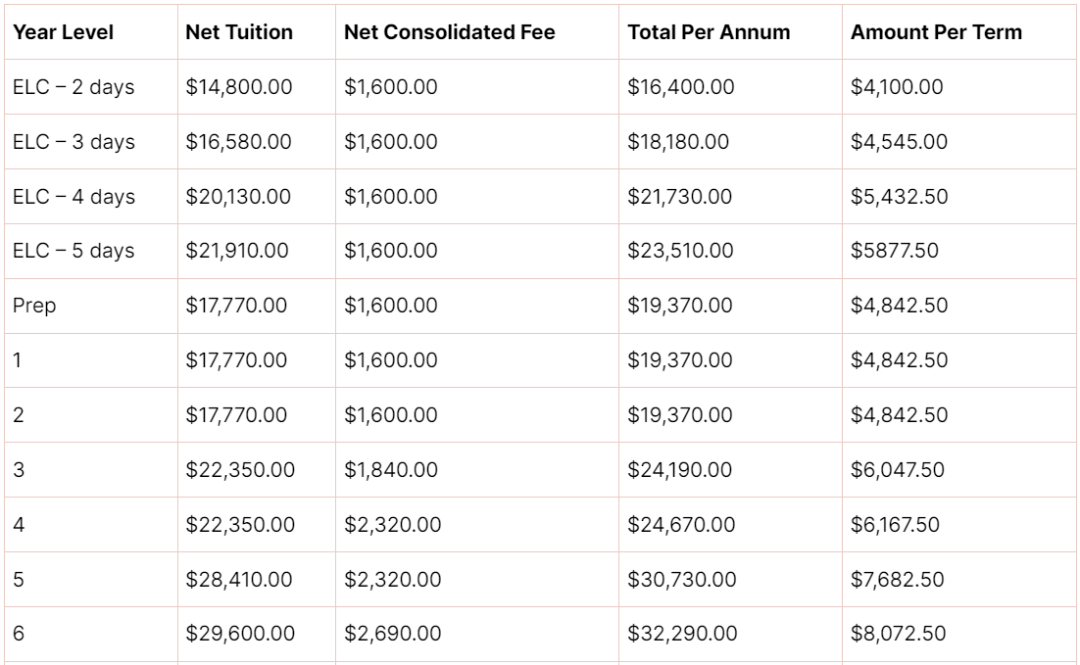Viewport: 1080px width, 665px height.
Task: Select the ELC – 3 days row label
Action: pyautogui.click(x=74, y=142)
